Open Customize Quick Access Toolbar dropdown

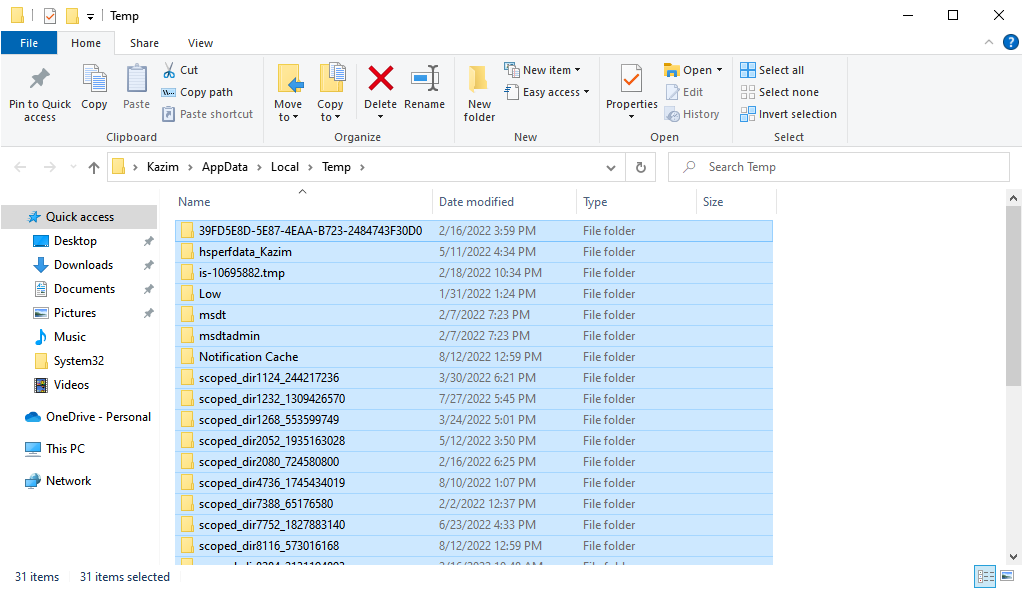pyautogui.click(x=91, y=16)
